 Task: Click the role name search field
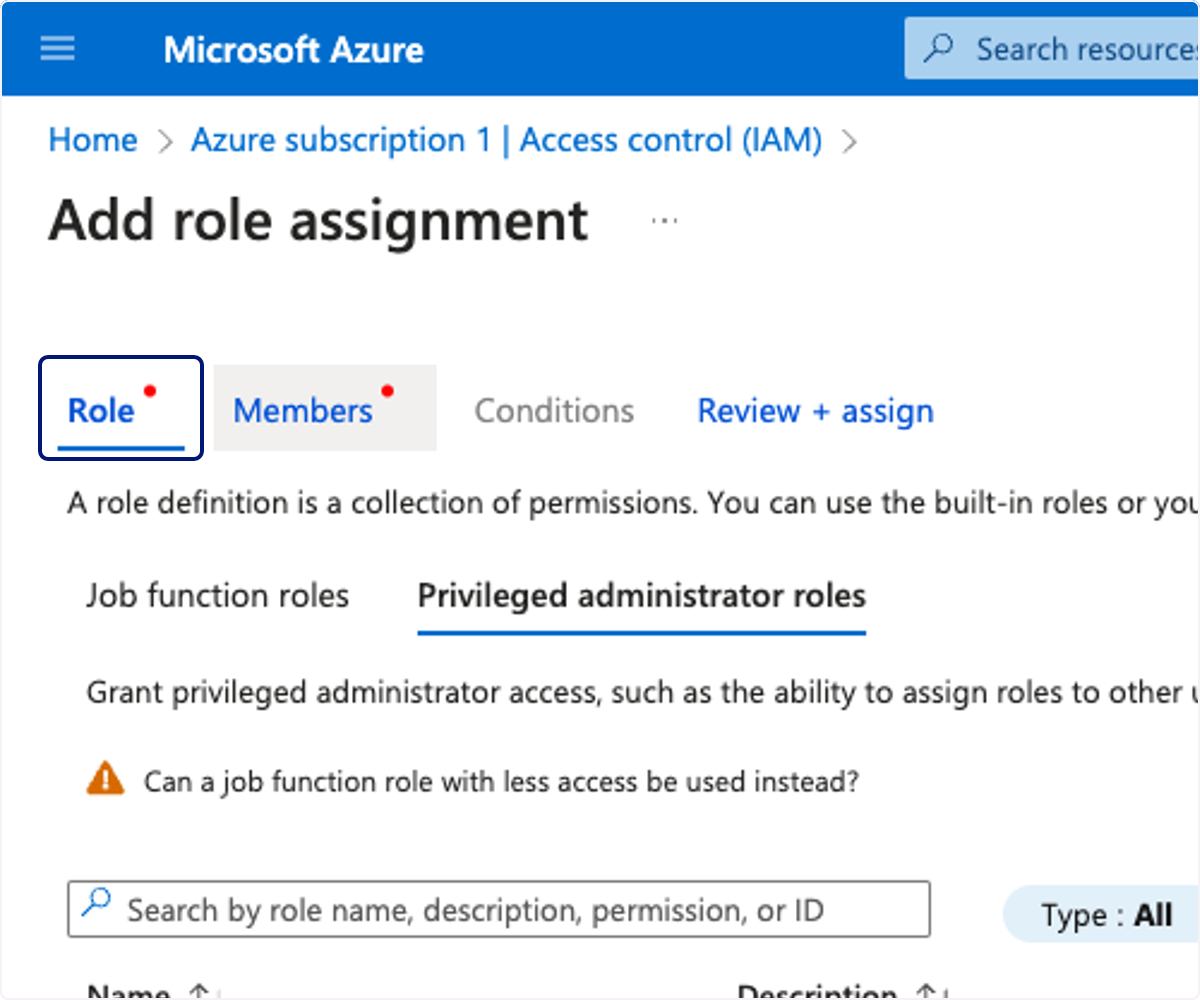tap(499, 909)
